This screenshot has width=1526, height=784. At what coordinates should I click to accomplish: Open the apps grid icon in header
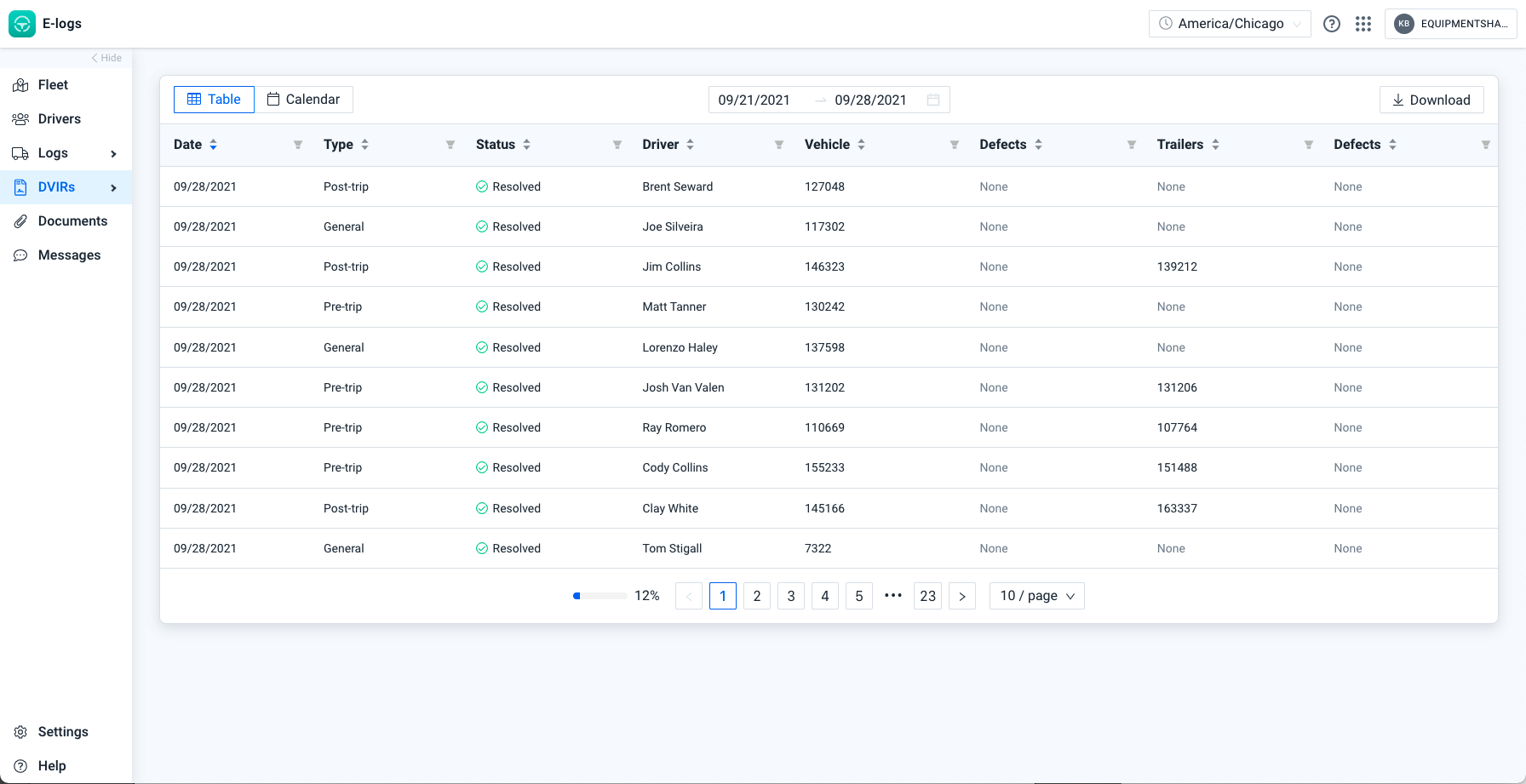point(1363,24)
